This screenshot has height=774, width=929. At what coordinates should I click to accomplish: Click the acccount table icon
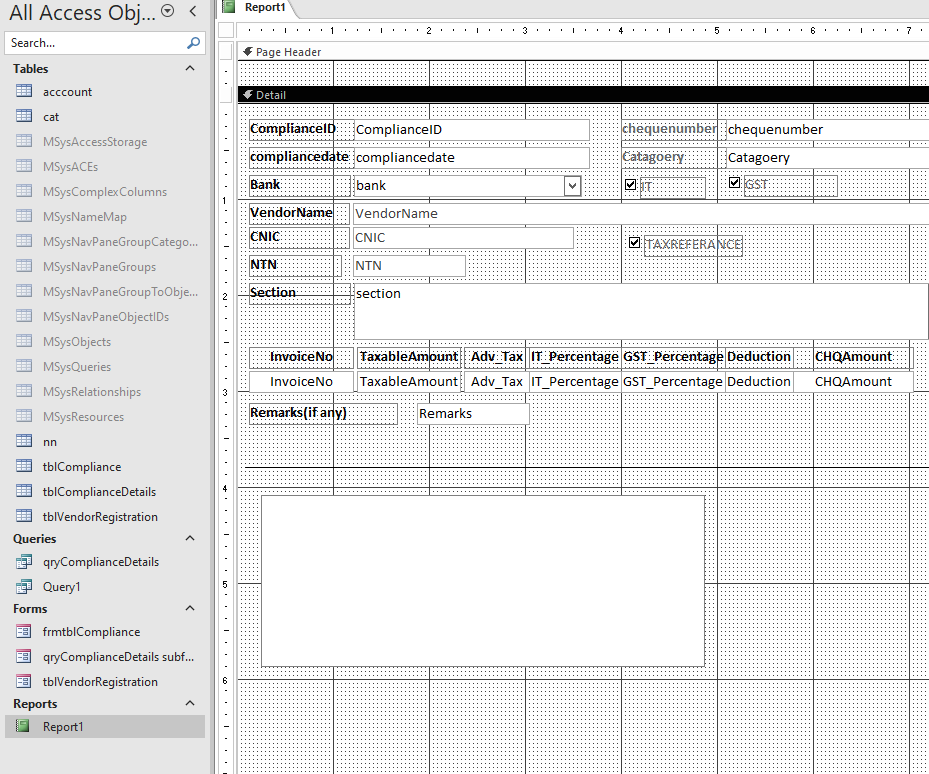24,91
